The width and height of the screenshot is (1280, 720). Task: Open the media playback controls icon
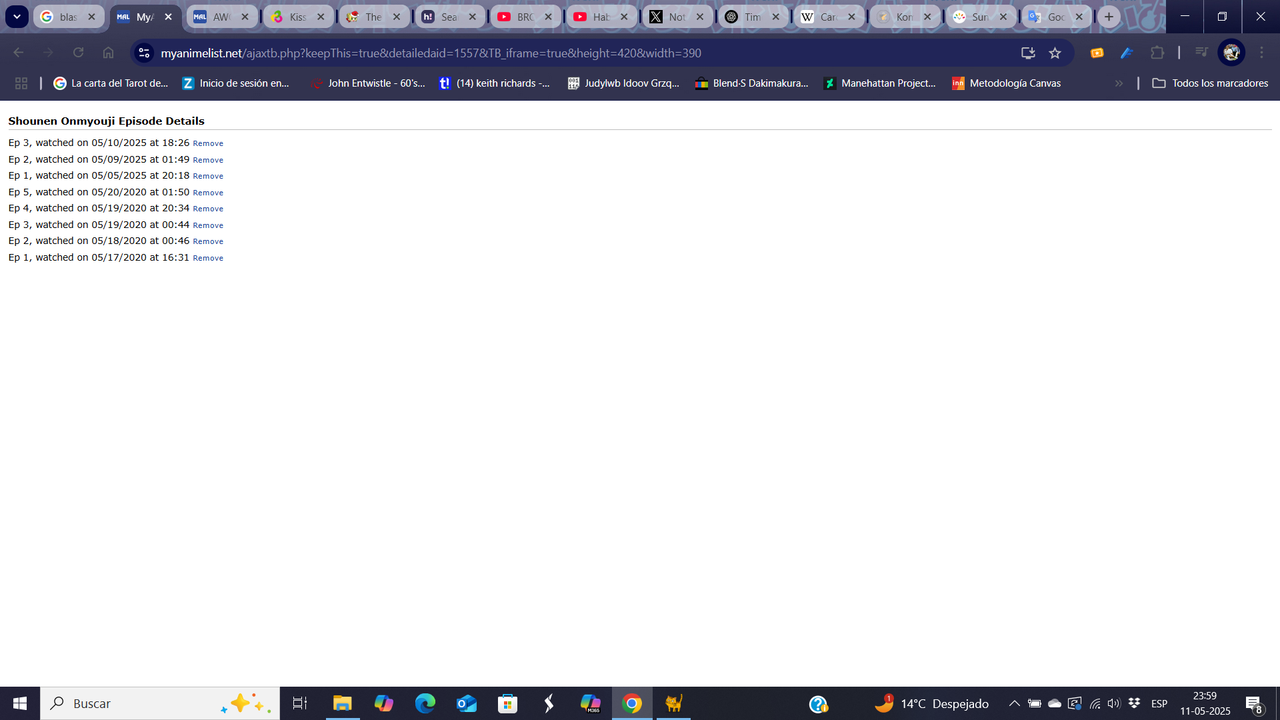pyautogui.click(x=1201, y=52)
